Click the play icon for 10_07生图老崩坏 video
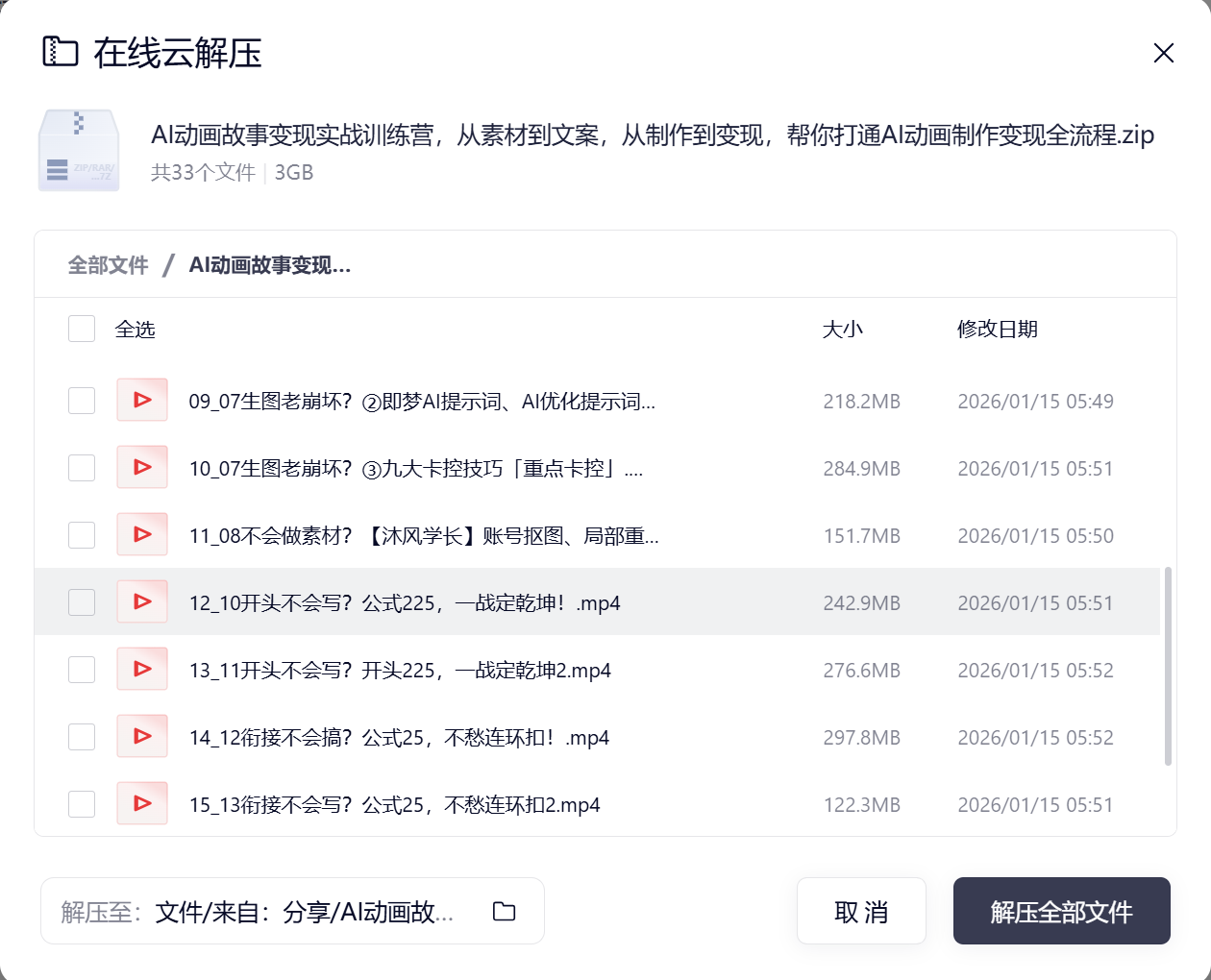This screenshot has height=980, width=1211. pyautogui.click(x=141, y=467)
